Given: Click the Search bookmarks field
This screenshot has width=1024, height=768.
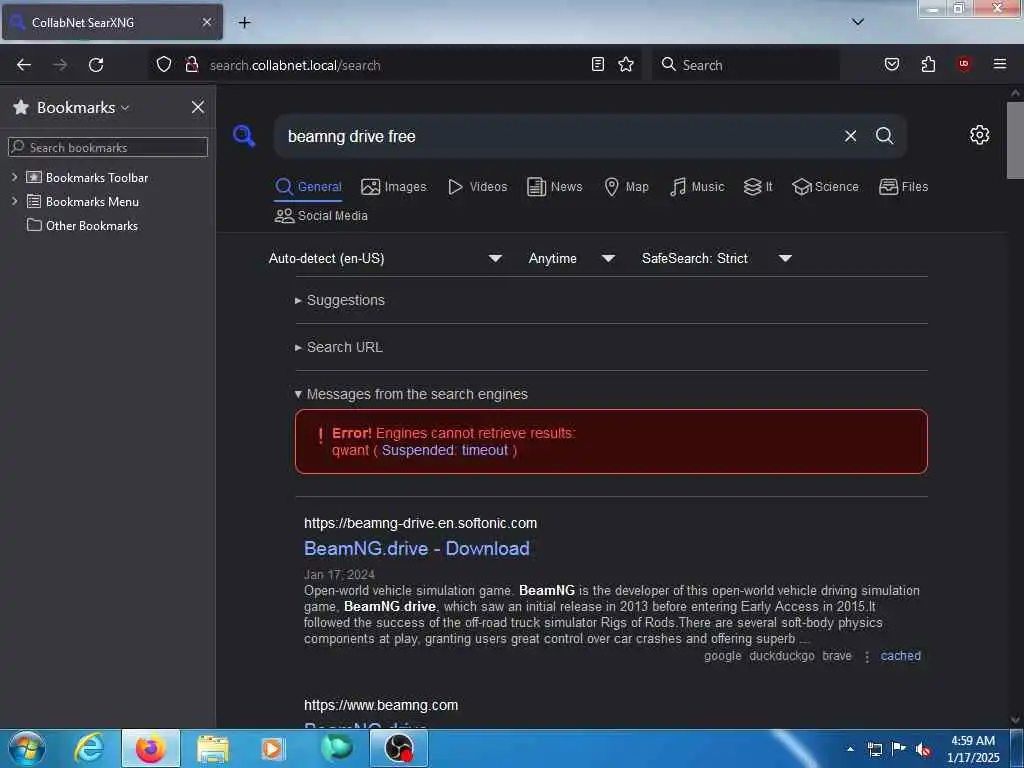Looking at the screenshot, I should click(x=108, y=147).
